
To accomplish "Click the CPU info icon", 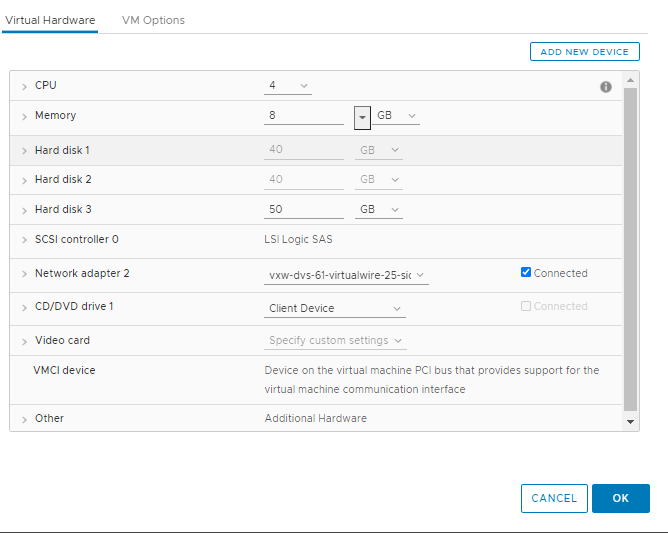I will coord(605,87).
